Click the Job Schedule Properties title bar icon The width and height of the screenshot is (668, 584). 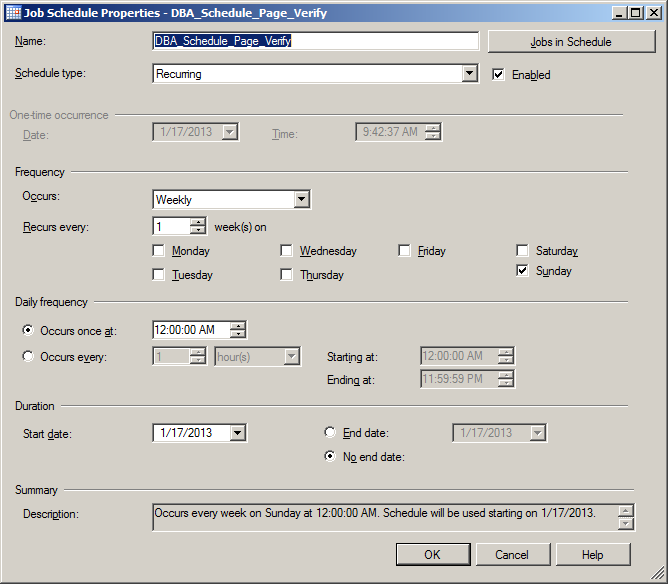(12, 12)
